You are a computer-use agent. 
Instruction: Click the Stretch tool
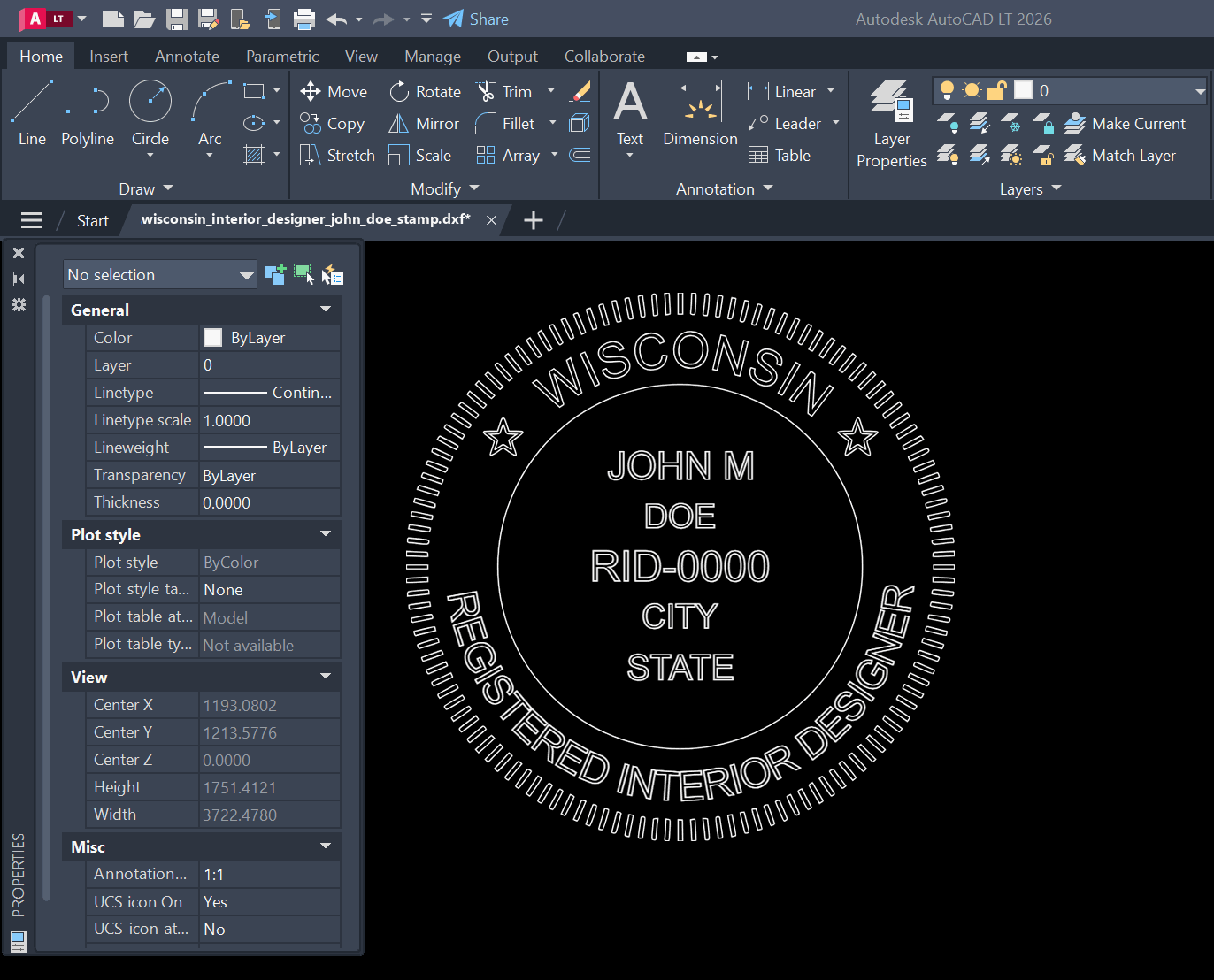click(337, 156)
